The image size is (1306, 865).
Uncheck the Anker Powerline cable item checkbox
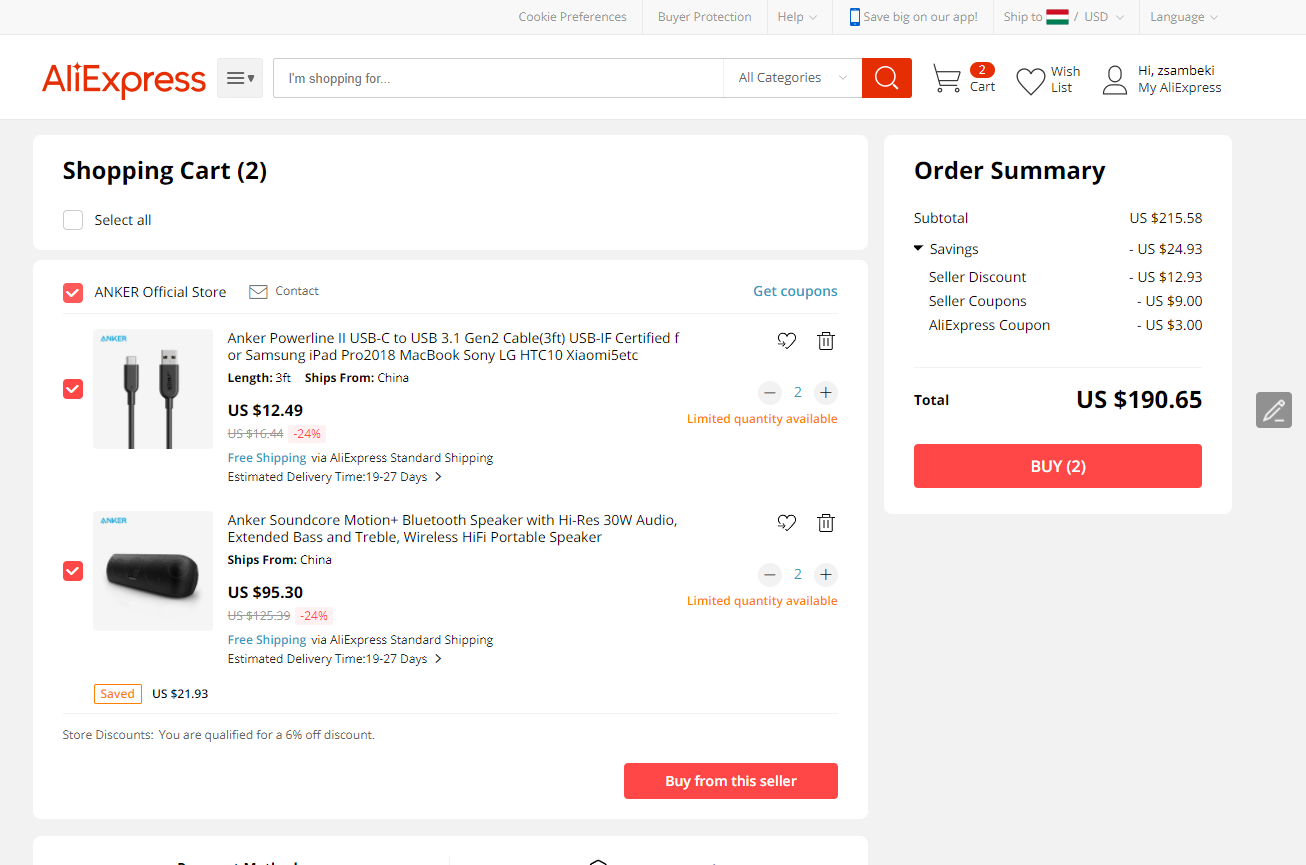73,389
